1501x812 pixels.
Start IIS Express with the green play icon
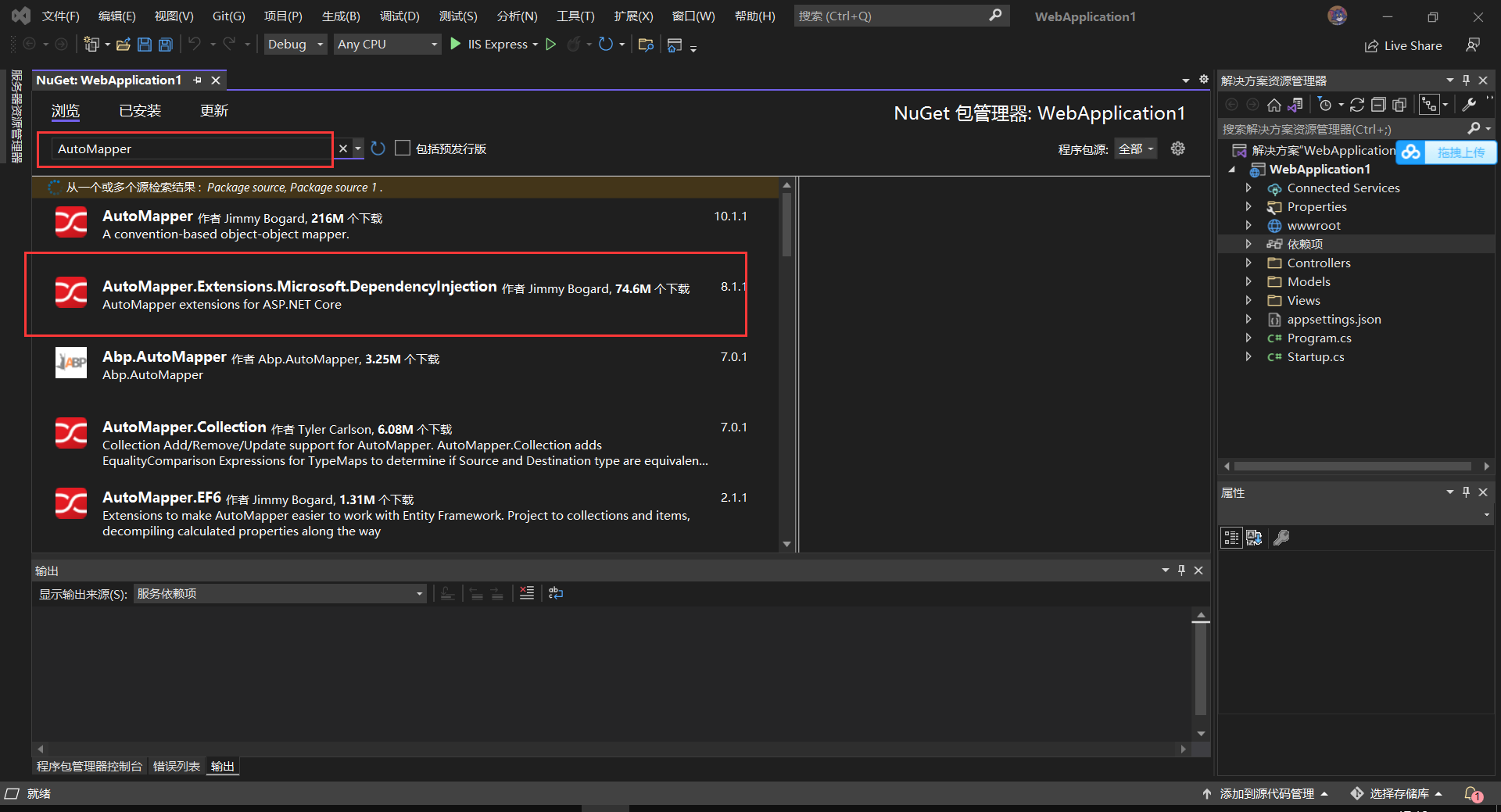point(456,45)
